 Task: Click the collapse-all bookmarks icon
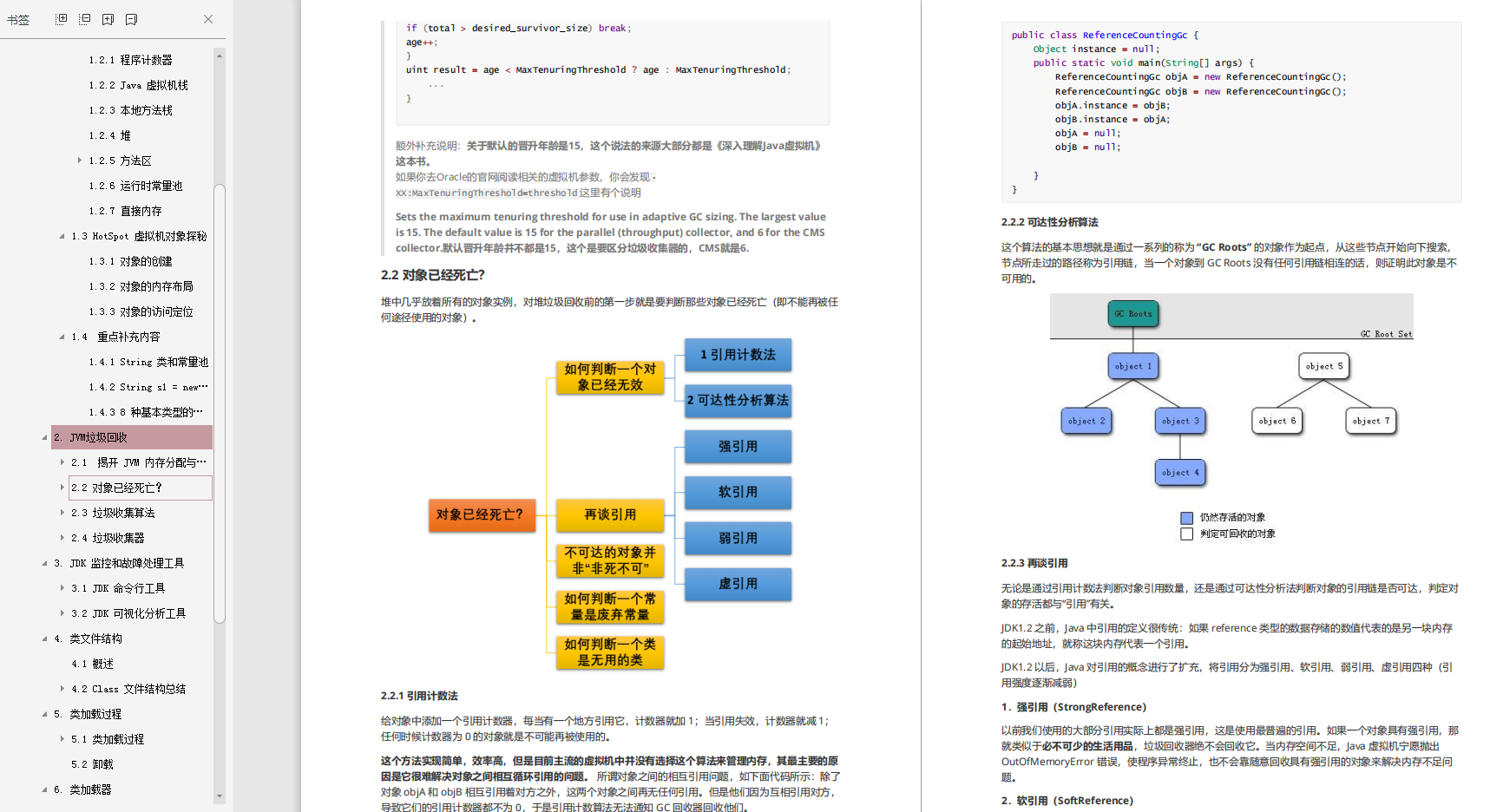pyautogui.click(x=84, y=18)
